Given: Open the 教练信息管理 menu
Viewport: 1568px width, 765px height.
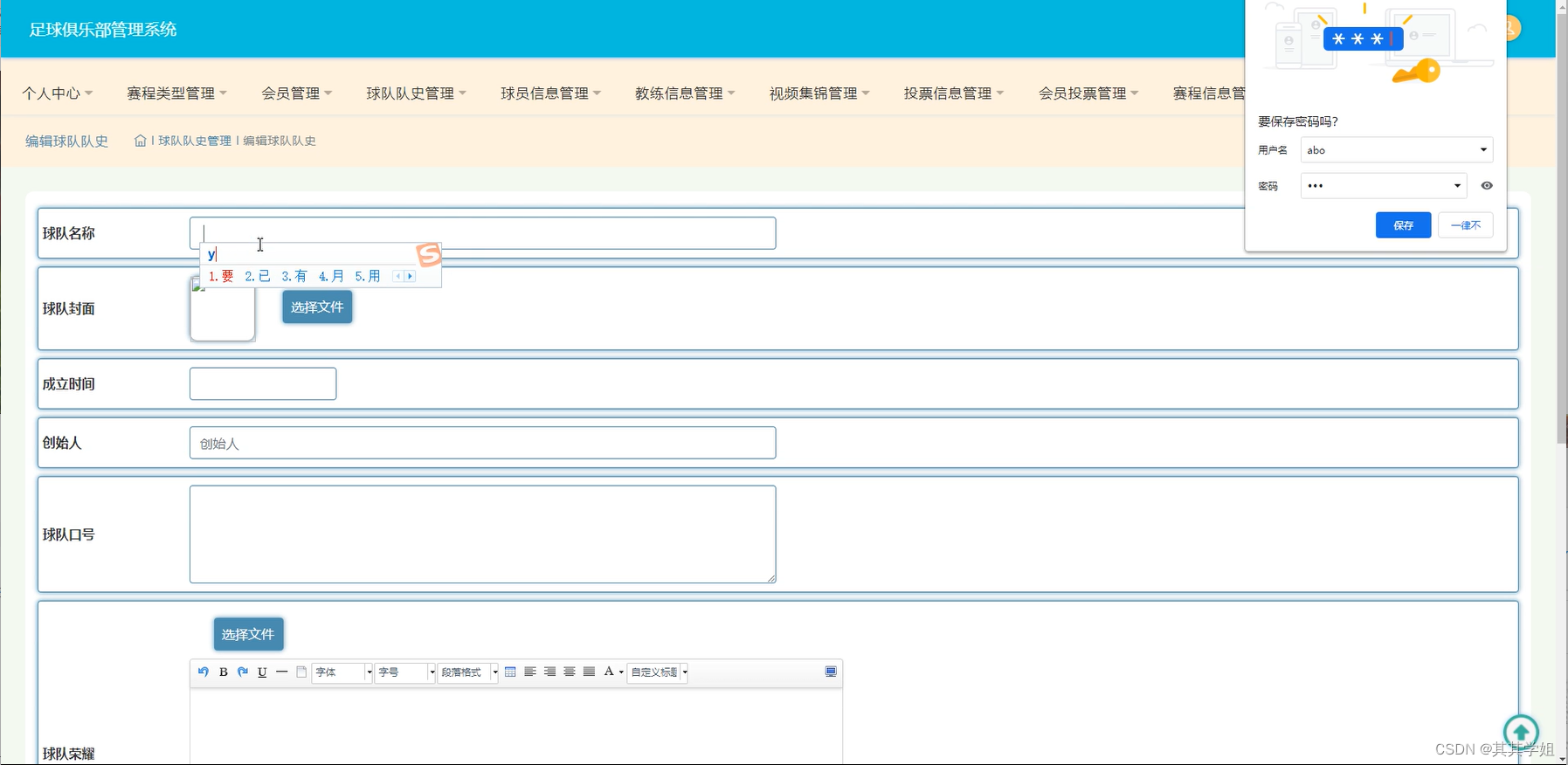Looking at the screenshot, I should pos(686,93).
